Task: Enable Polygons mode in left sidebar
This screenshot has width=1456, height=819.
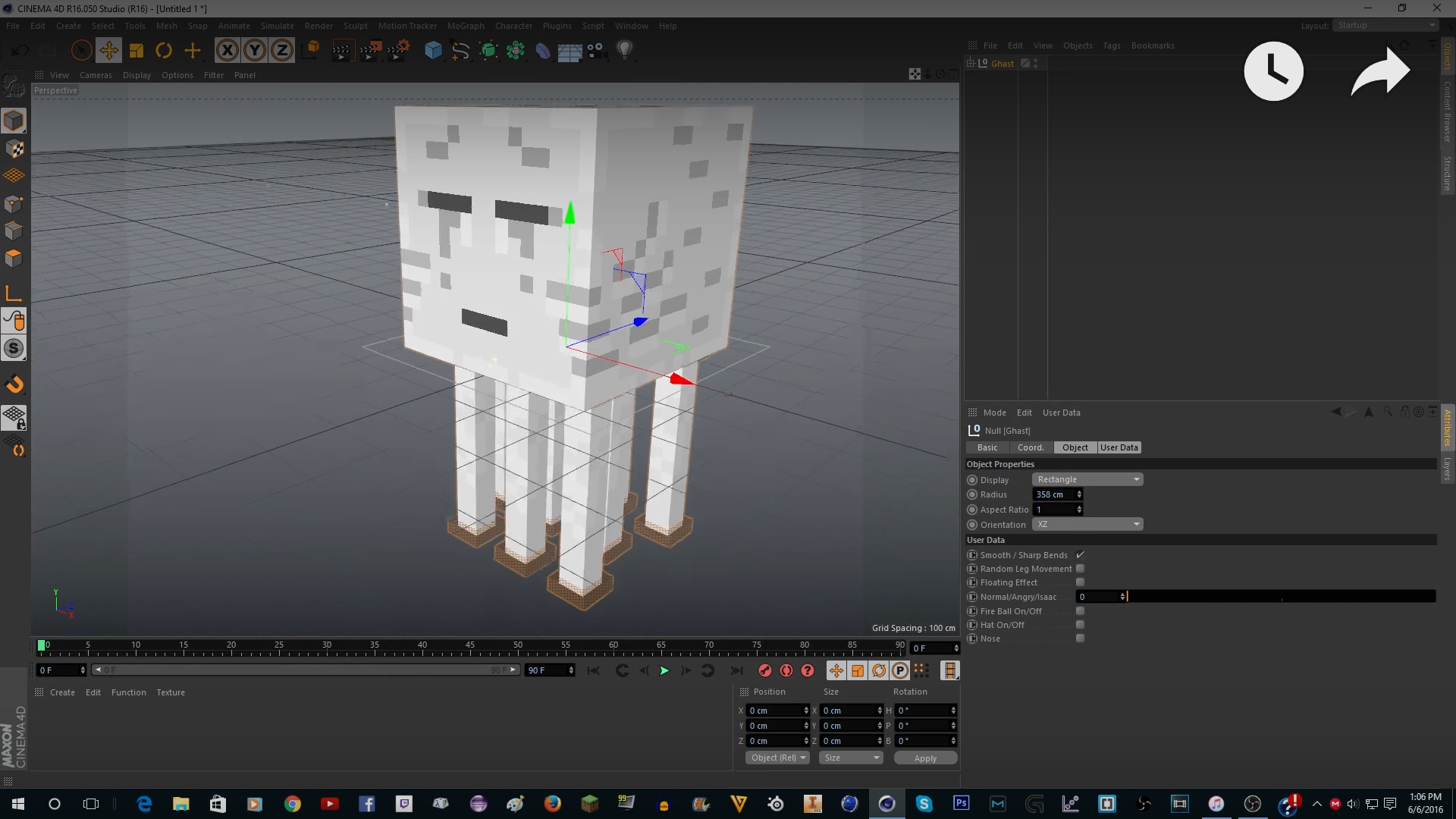Action: 14,259
